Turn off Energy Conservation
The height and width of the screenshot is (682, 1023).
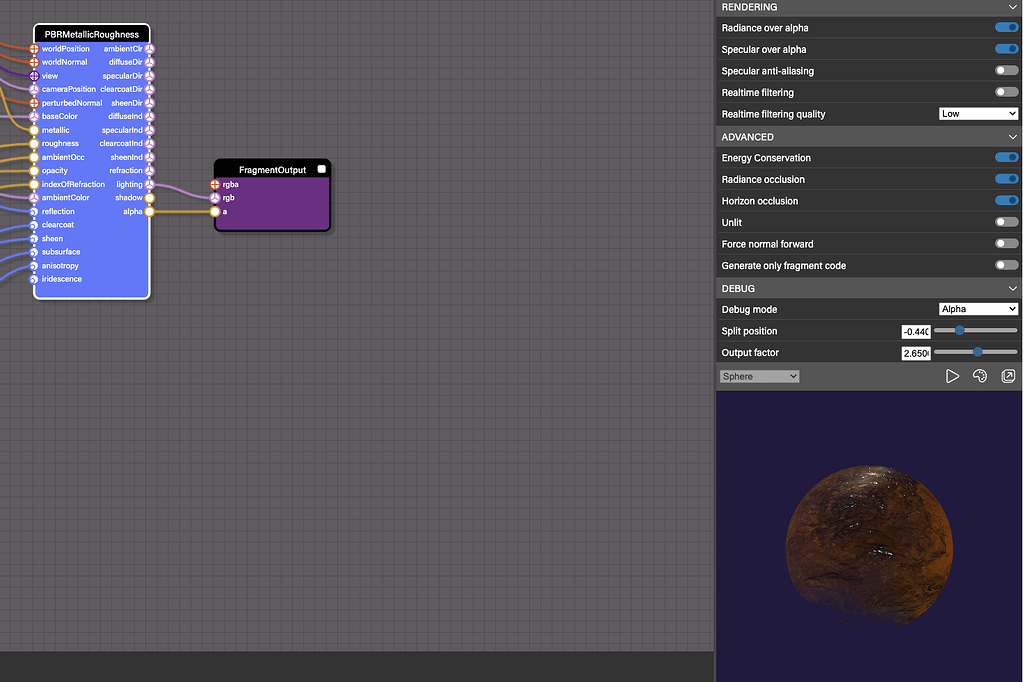pyautogui.click(x=1005, y=157)
